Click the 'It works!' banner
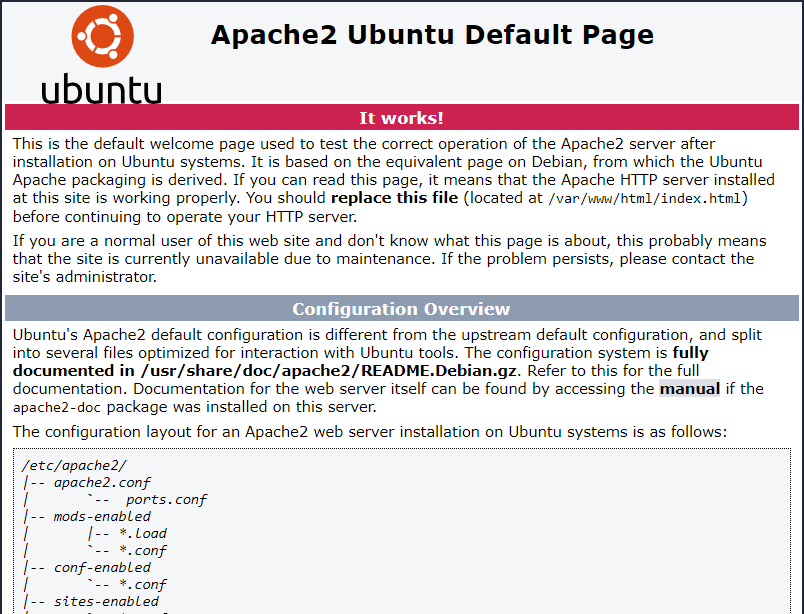The image size is (804, 614). pyautogui.click(x=401, y=117)
